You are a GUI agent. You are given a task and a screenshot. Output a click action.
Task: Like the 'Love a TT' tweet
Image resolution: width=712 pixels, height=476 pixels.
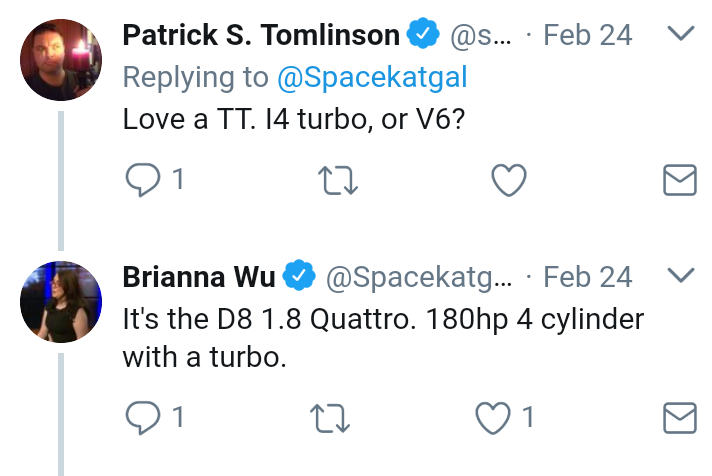click(x=509, y=180)
